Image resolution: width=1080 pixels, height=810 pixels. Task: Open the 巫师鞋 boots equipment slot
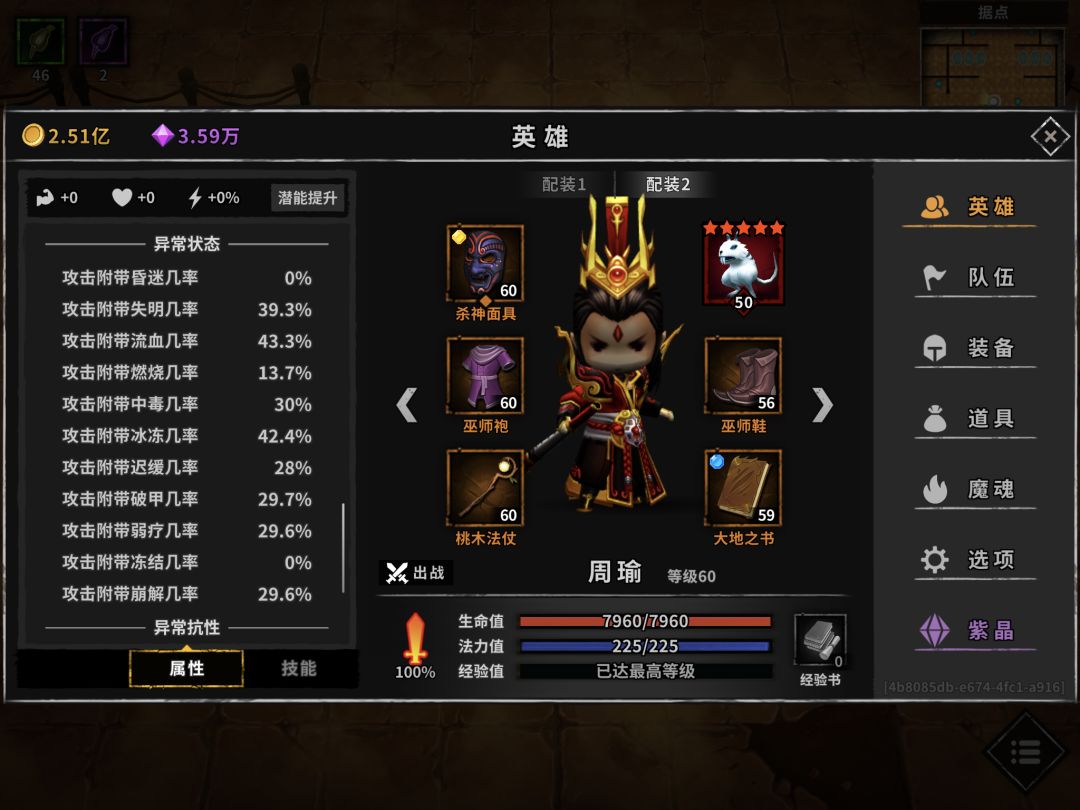(x=743, y=375)
